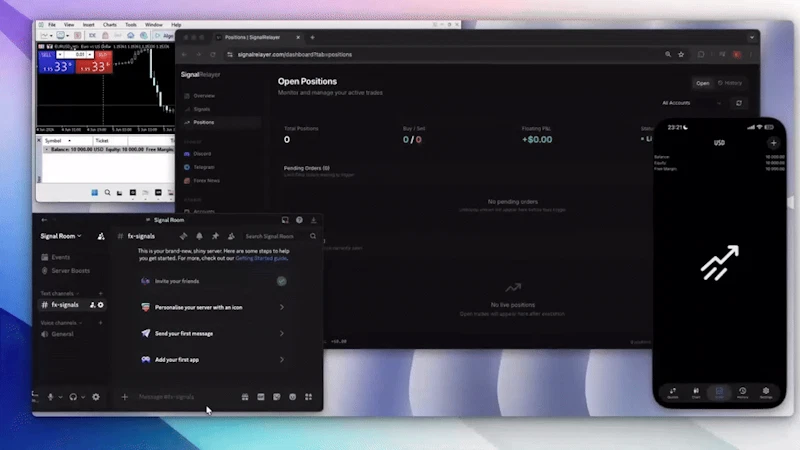800x450 pixels.
Task: Click the plus add-account button on phone
Action: (773, 143)
